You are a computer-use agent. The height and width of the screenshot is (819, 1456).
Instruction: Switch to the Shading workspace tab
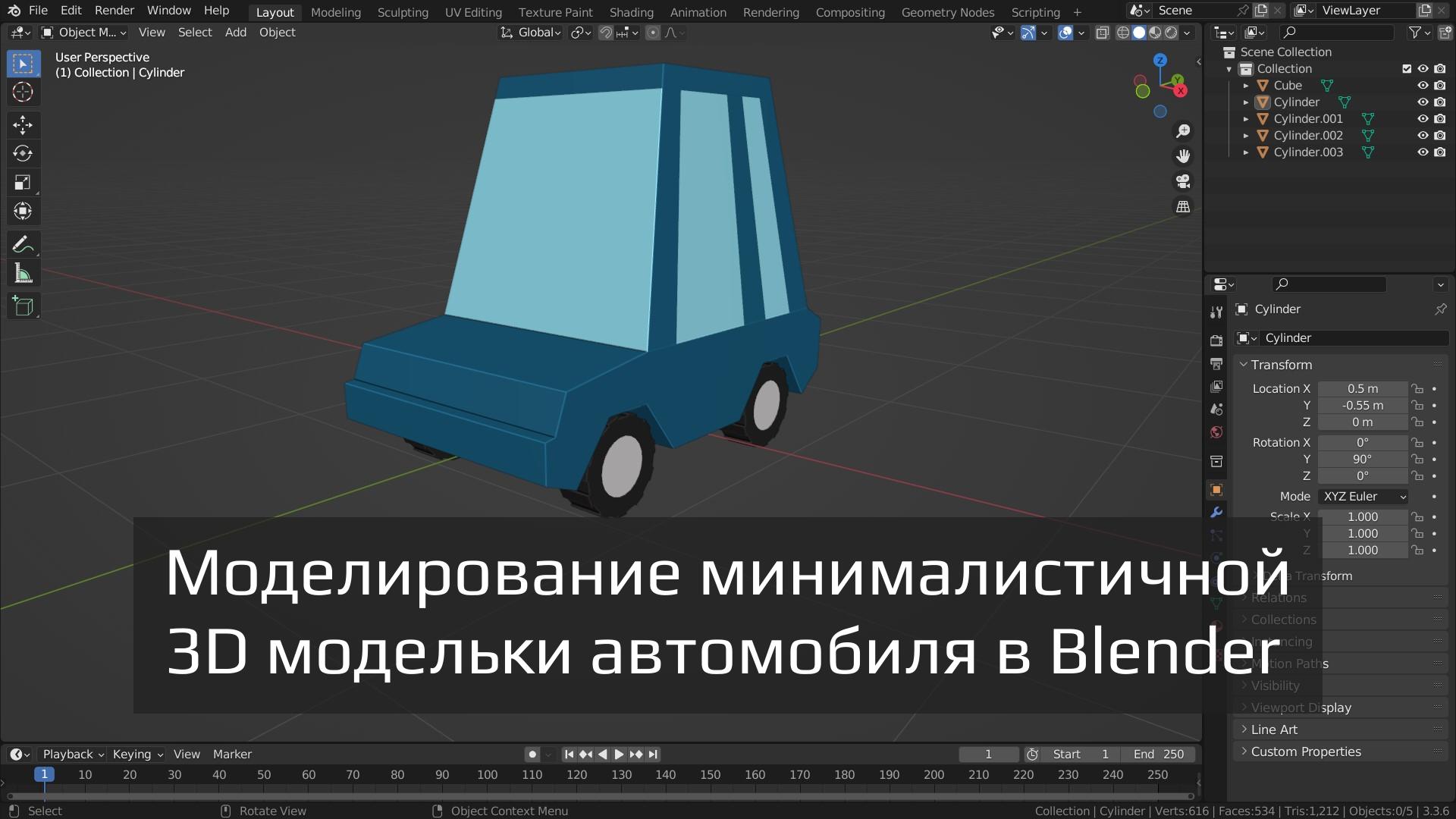tap(631, 12)
